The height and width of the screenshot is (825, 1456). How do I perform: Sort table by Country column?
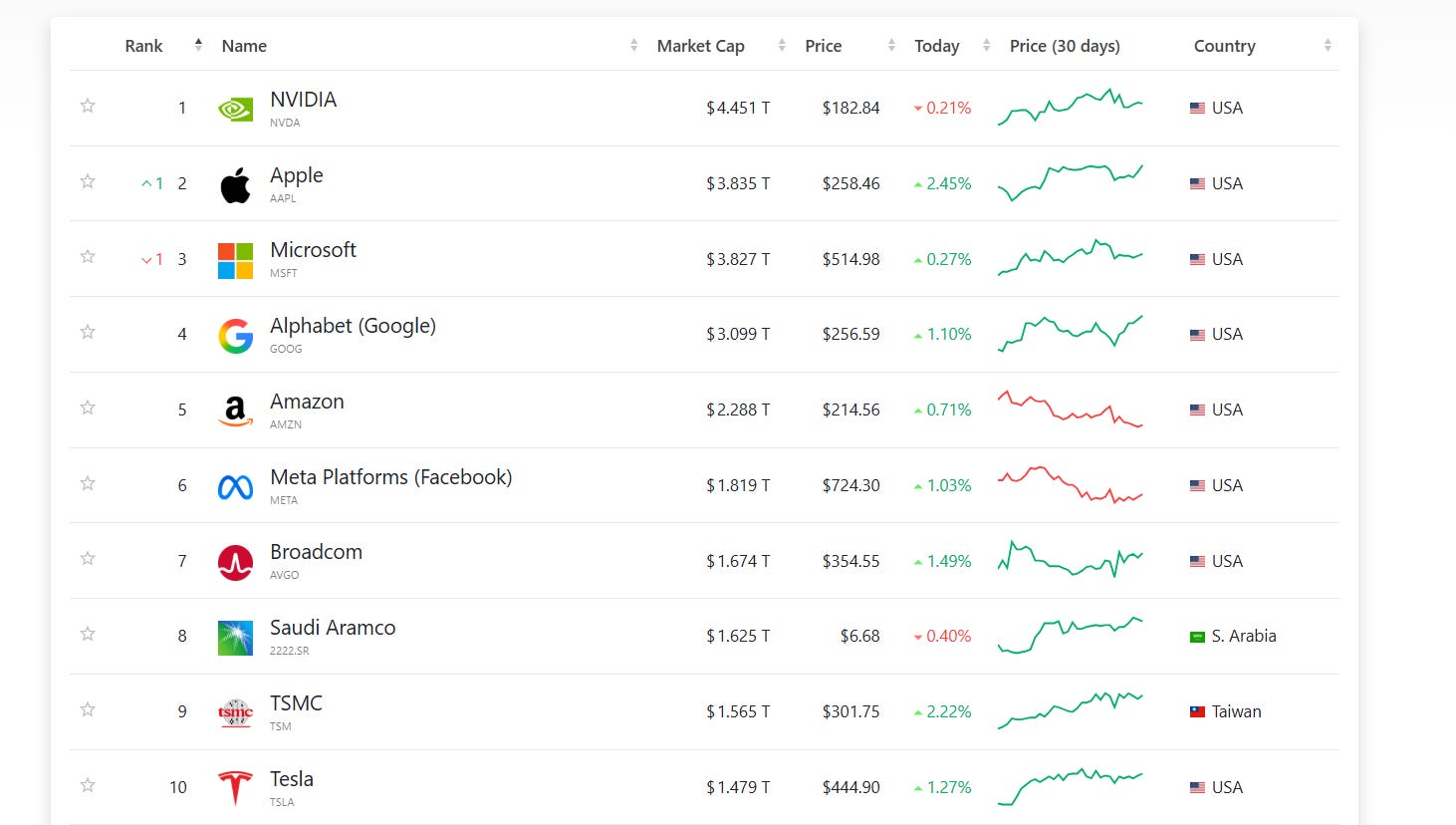pos(1224,46)
